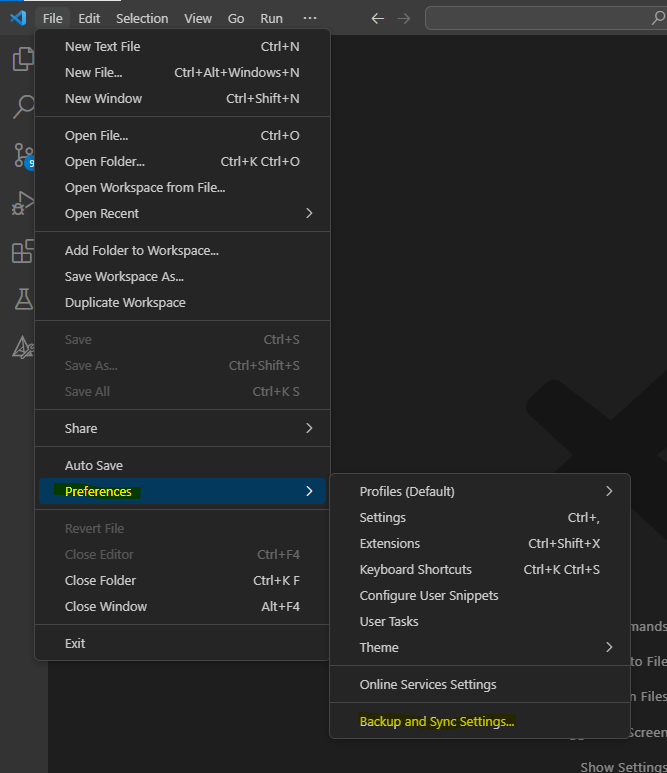
Task: Choose Duplicate Workspace
Action: pyautogui.click(x=182, y=303)
